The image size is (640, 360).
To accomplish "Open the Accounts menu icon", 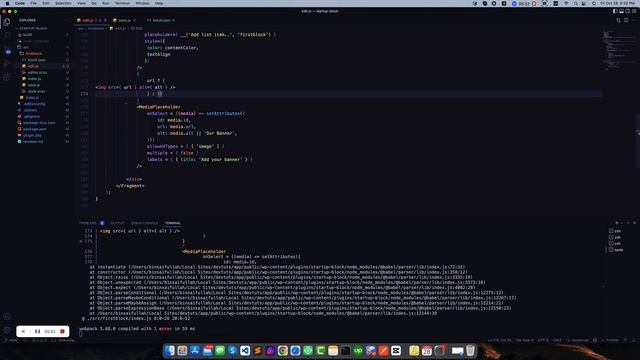I will click(7, 316).
